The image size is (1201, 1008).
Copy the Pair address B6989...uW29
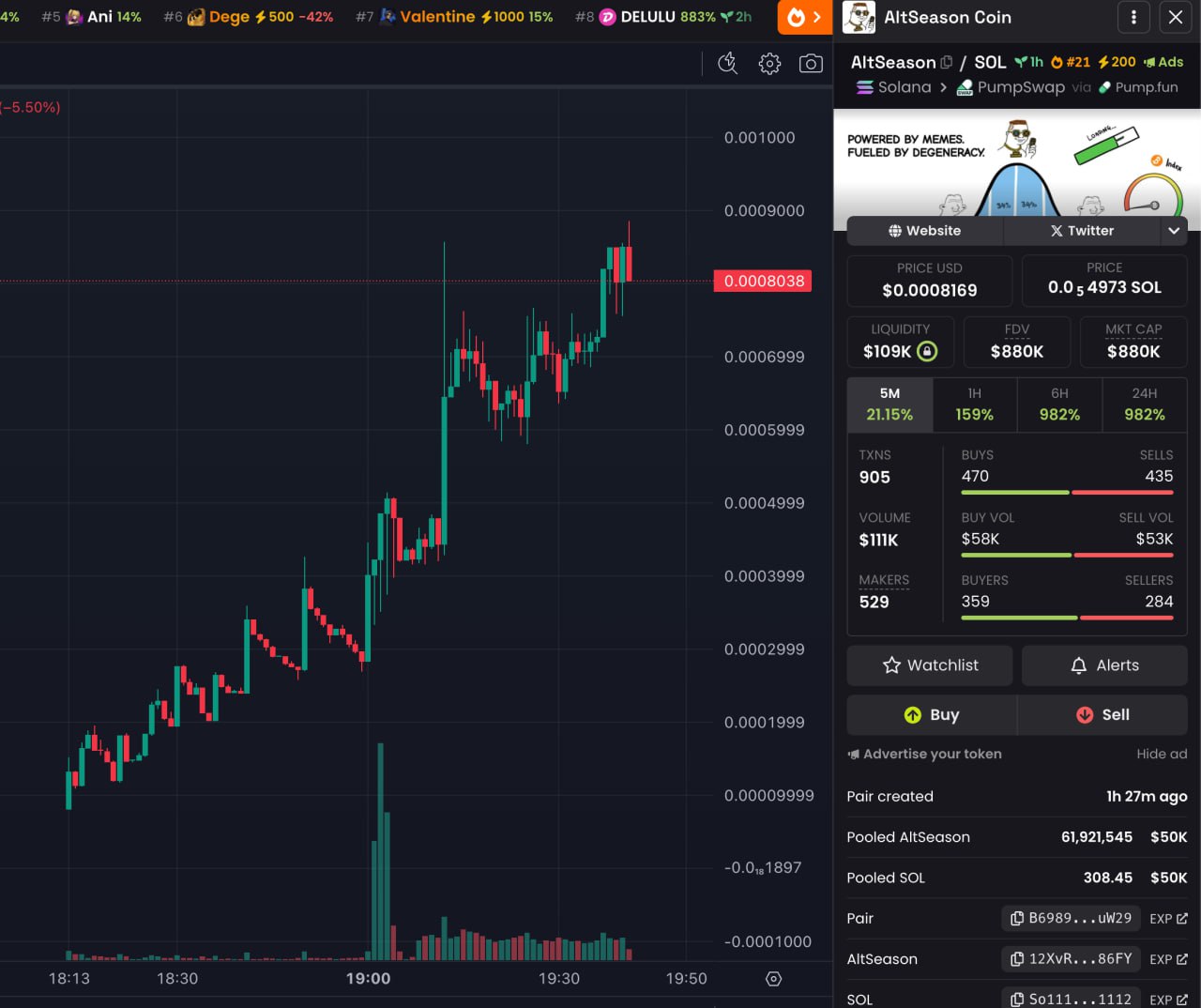point(1072,919)
